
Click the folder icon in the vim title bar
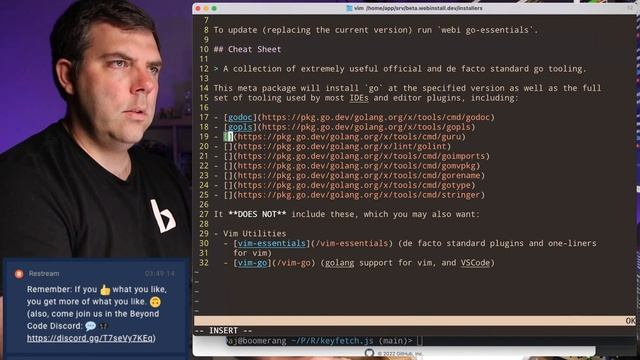(x=349, y=8)
